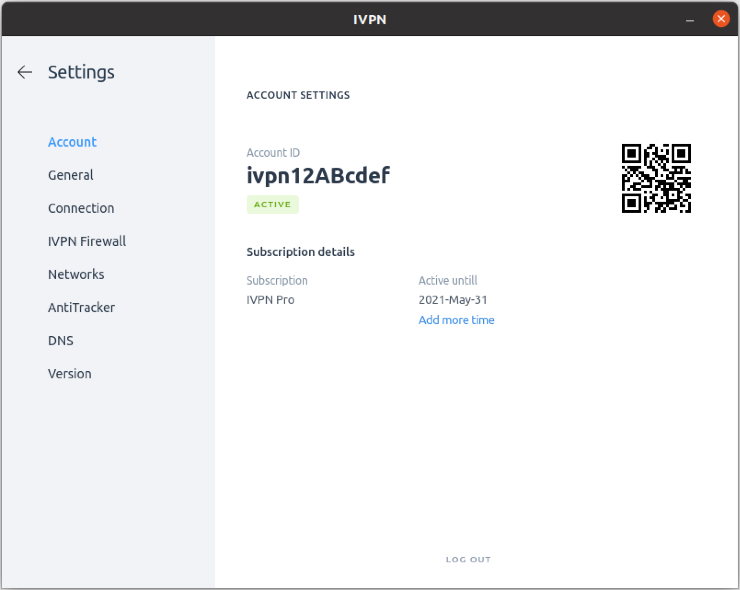Click the Account ID label

click(273, 153)
